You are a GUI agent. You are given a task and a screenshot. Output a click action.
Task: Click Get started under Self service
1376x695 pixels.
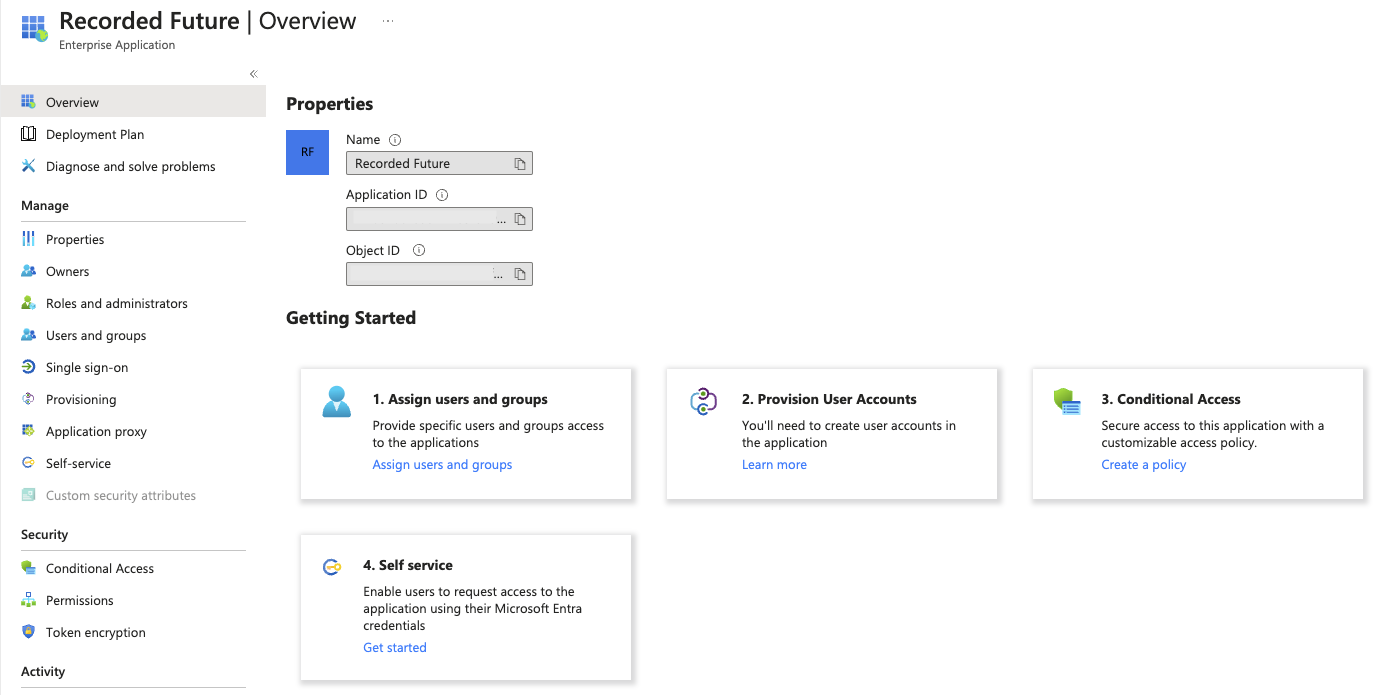click(x=394, y=647)
